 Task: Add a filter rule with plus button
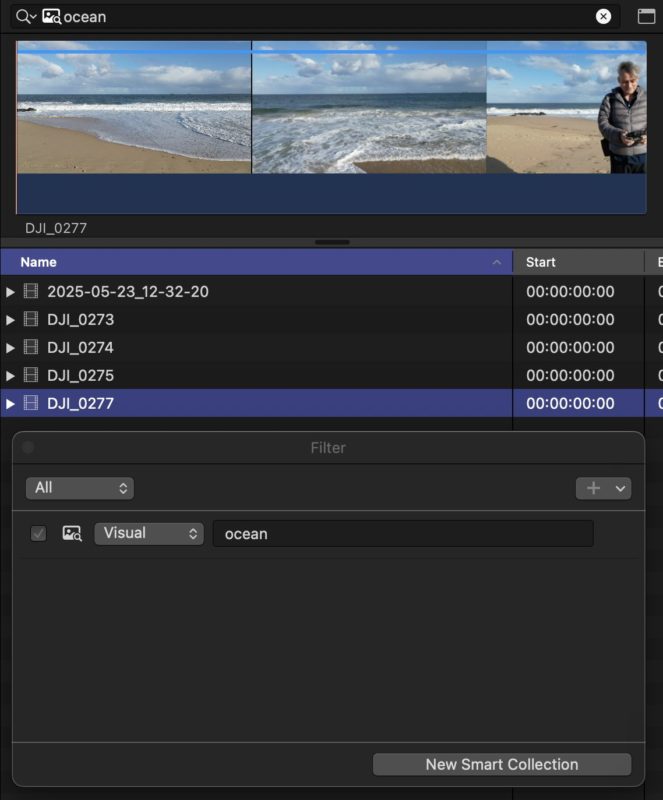[x=593, y=488]
